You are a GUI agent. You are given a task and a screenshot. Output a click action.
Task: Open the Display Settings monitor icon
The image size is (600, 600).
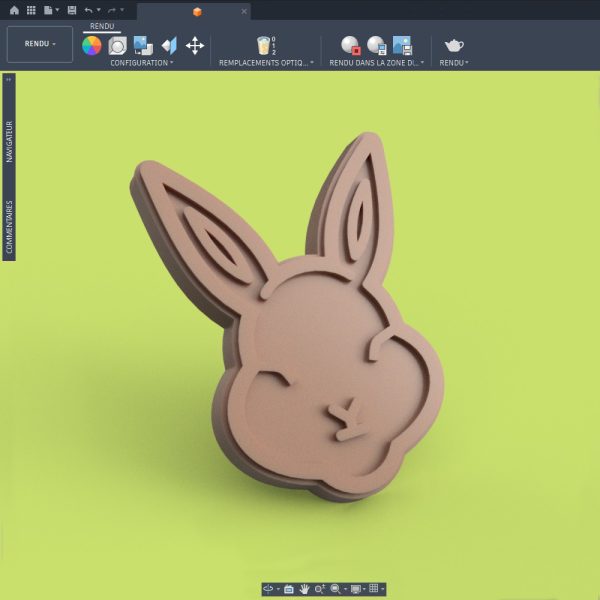356,589
